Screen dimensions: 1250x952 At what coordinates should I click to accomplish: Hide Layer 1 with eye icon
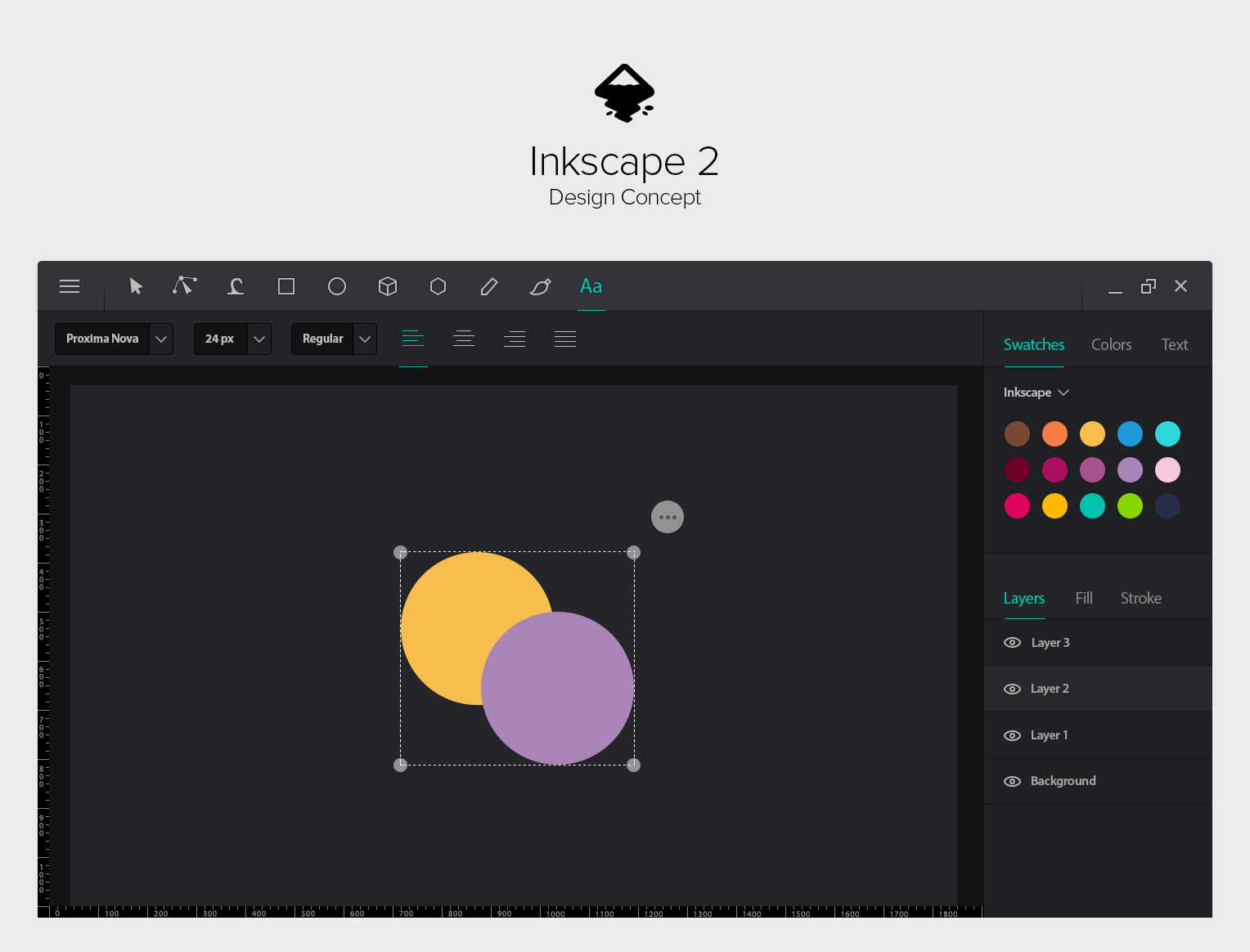(1012, 735)
